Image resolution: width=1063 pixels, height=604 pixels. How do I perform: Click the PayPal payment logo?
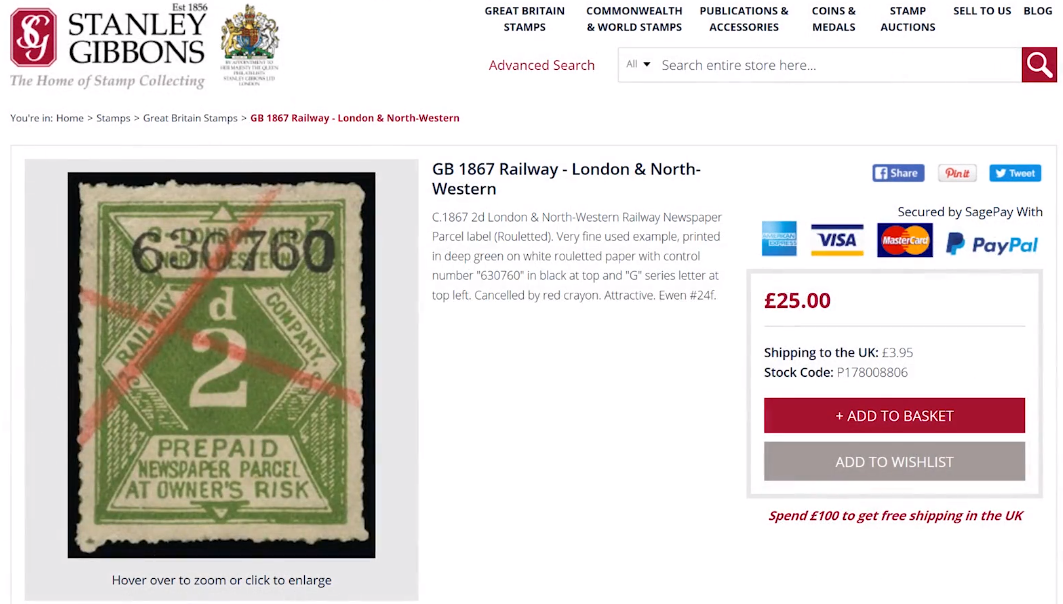point(992,243)
